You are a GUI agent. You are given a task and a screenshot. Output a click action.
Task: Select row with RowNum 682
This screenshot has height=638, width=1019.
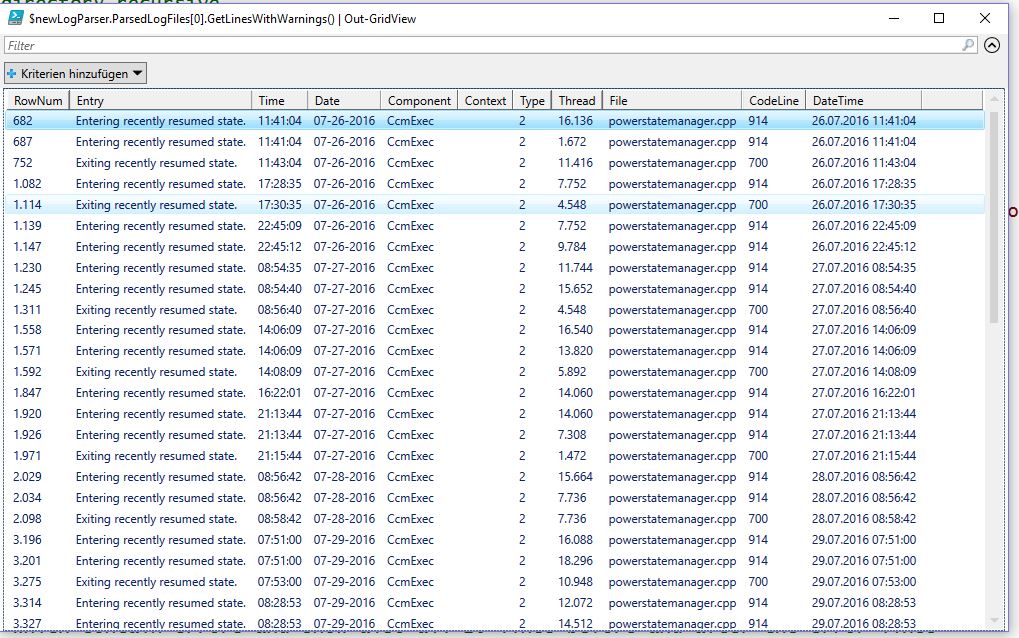[495, 121]
